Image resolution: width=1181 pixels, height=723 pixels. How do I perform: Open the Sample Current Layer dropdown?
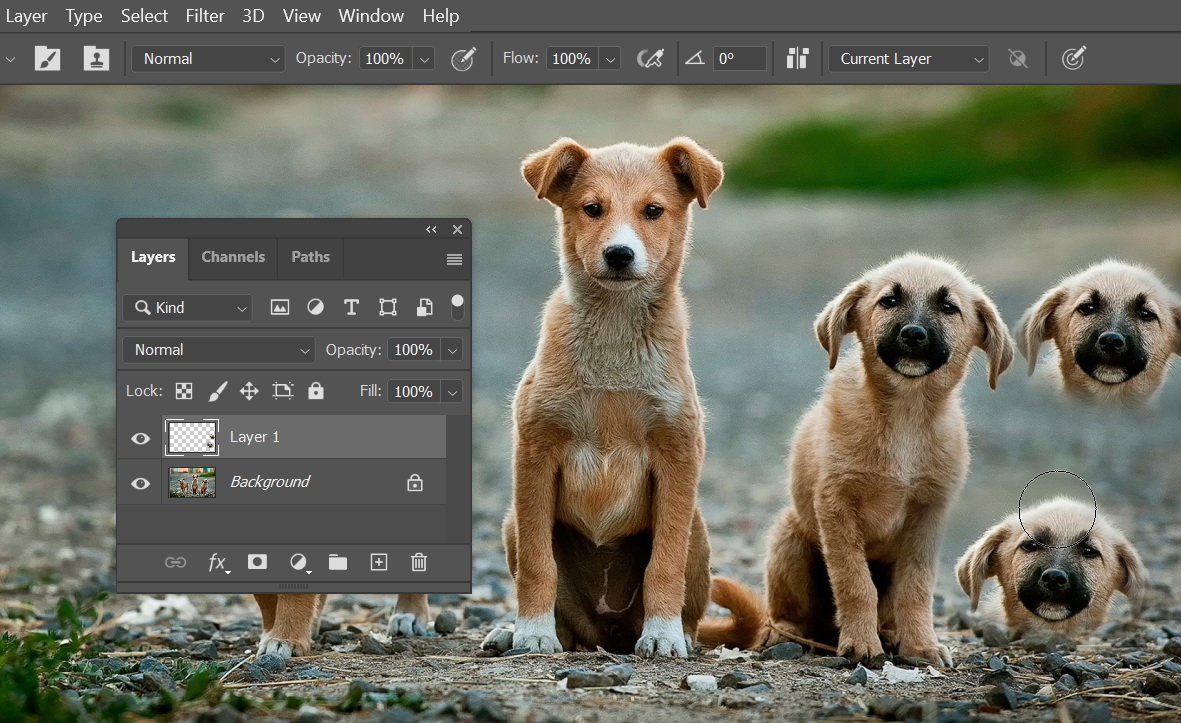tap(908, 59)
